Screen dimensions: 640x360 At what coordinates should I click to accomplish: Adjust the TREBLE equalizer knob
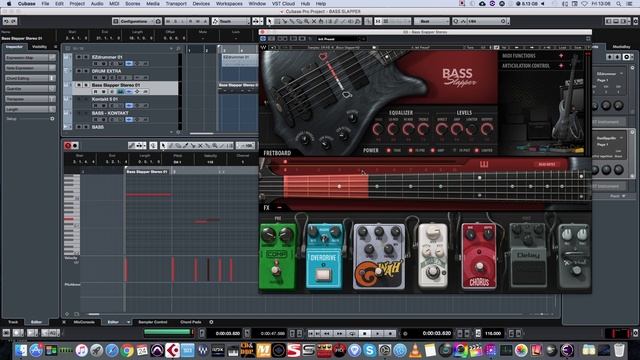pos(423,129)
